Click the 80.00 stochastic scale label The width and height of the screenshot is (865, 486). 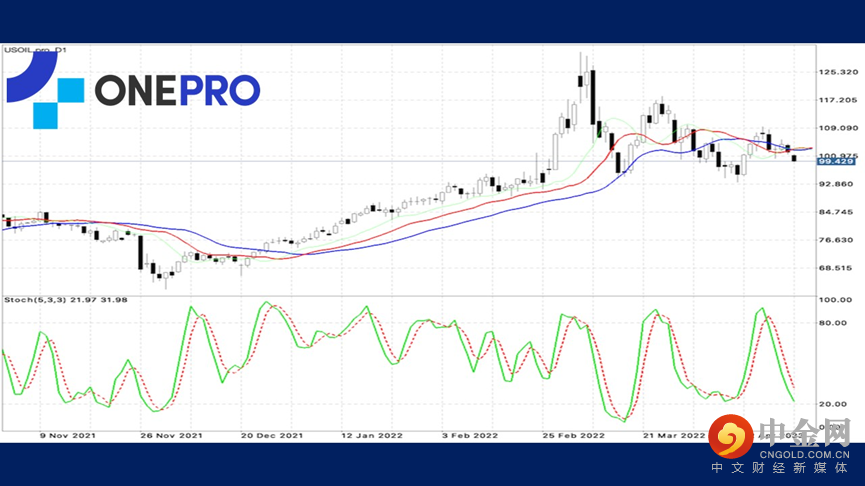tap(833, 323)
